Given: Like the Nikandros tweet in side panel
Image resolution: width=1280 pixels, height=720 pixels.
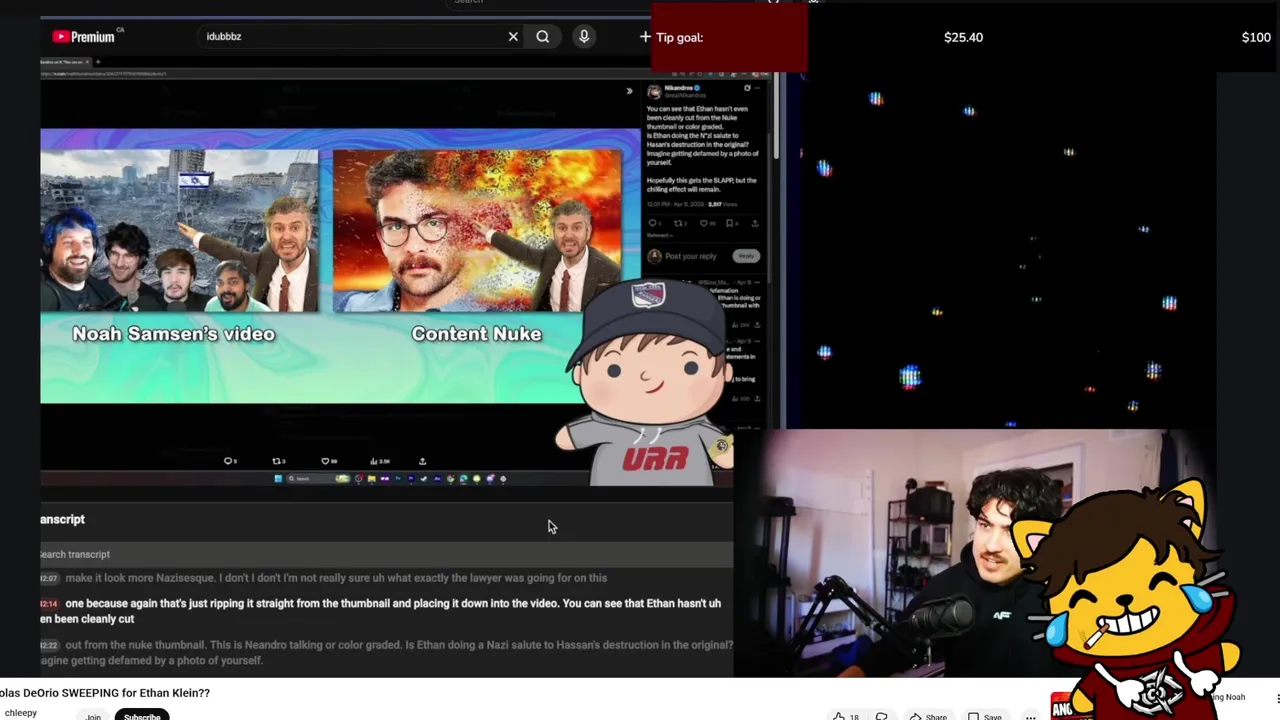Looking at the screenshot, I should [x=704, y=223].
